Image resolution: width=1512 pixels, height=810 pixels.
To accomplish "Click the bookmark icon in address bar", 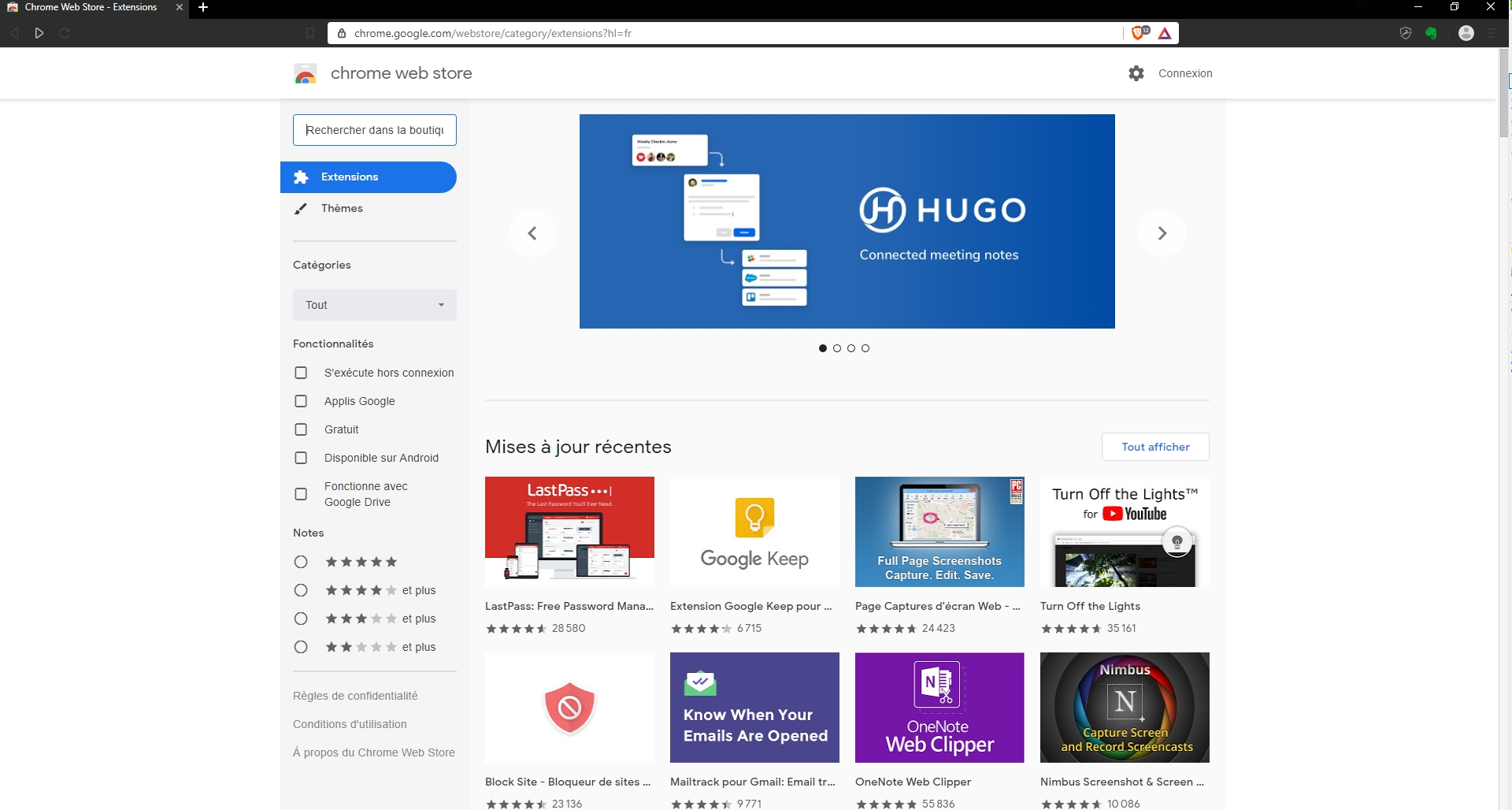I will point(310,33).
